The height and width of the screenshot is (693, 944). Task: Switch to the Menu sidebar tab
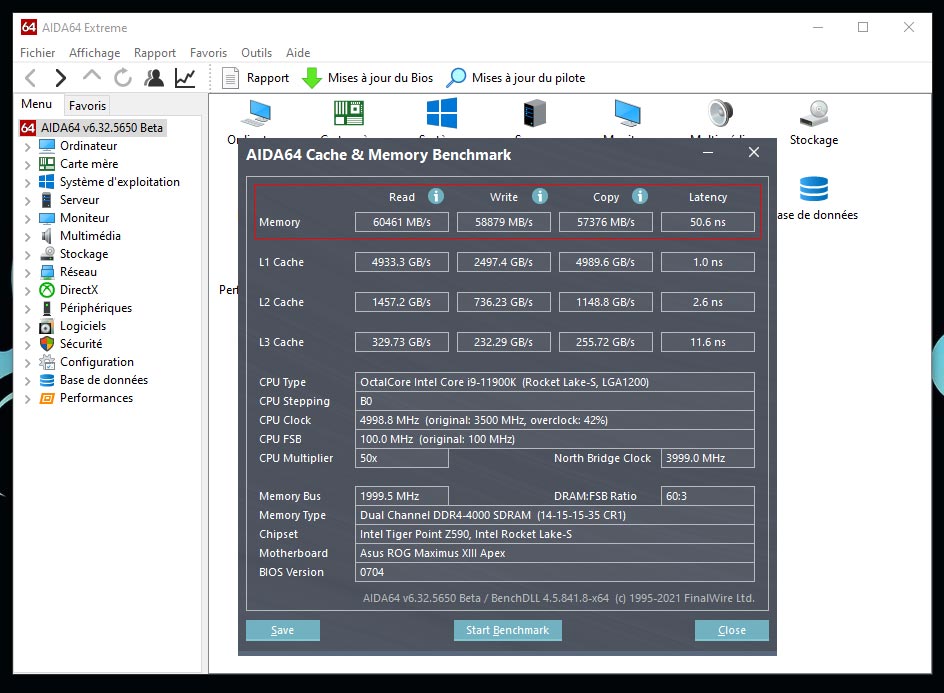37,104
